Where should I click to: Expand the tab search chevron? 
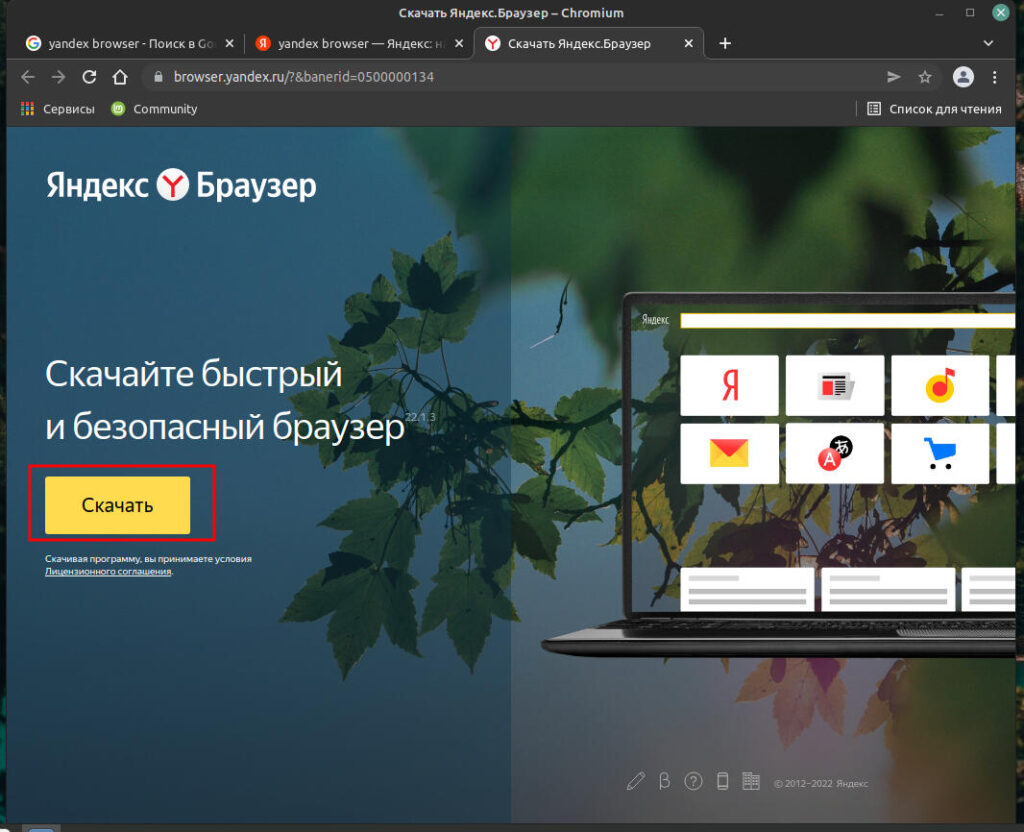click(988, 43)
